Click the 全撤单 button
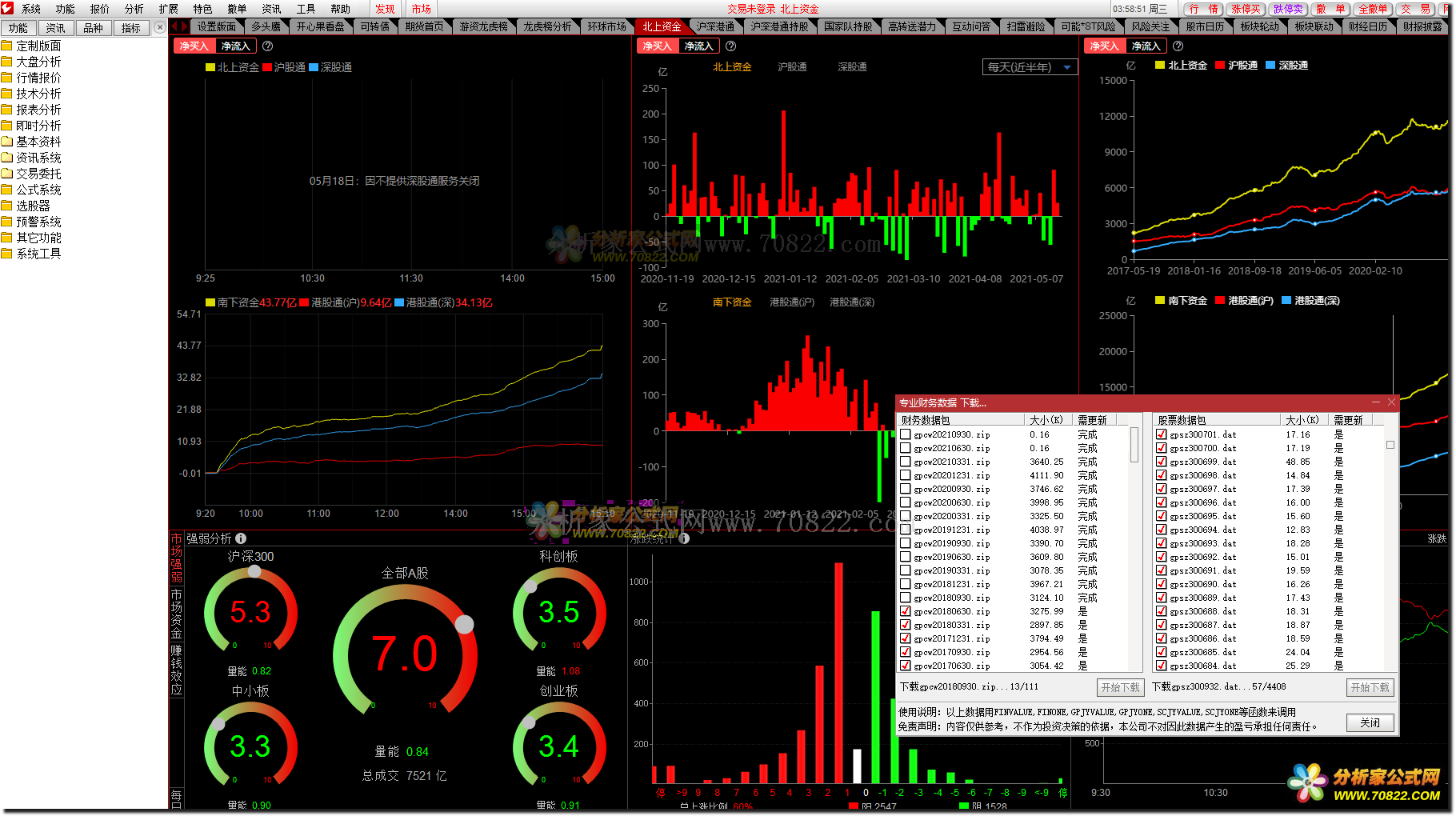Screen dimensions: 1456x816 (1373, 9)
